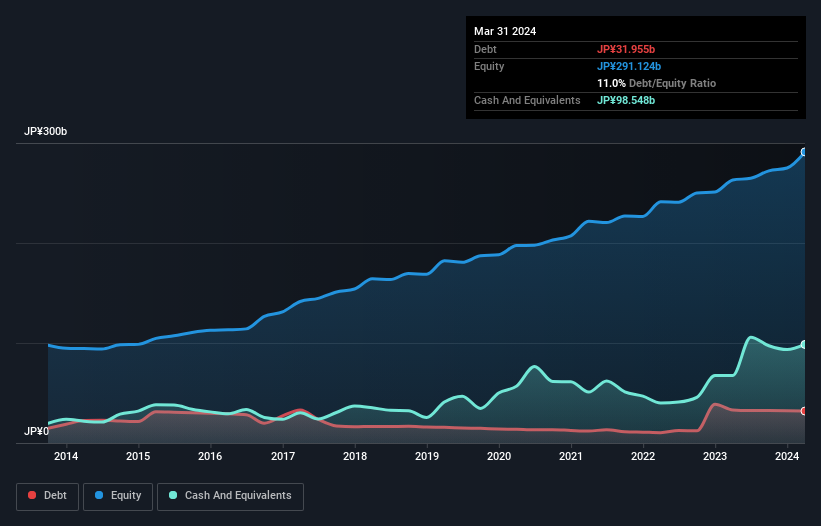Click the blue Equity legend dot
The height and width of the screenshot is (526, 821).
100,495
